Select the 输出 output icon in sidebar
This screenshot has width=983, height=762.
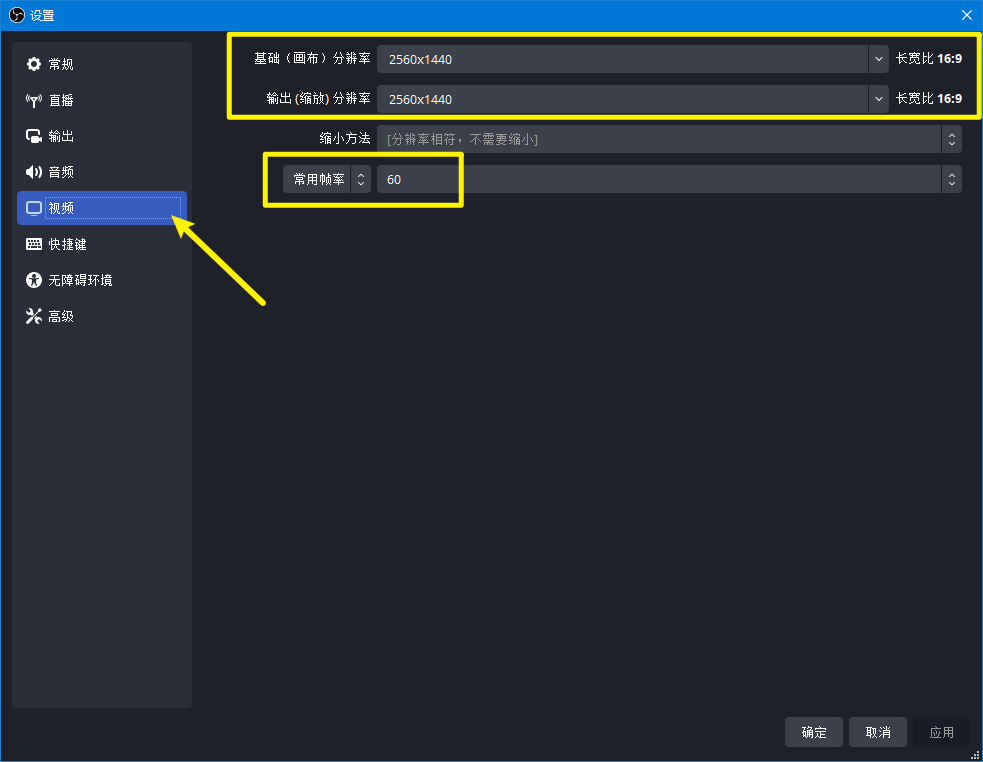pyautogui.click(x=34, y=136)
